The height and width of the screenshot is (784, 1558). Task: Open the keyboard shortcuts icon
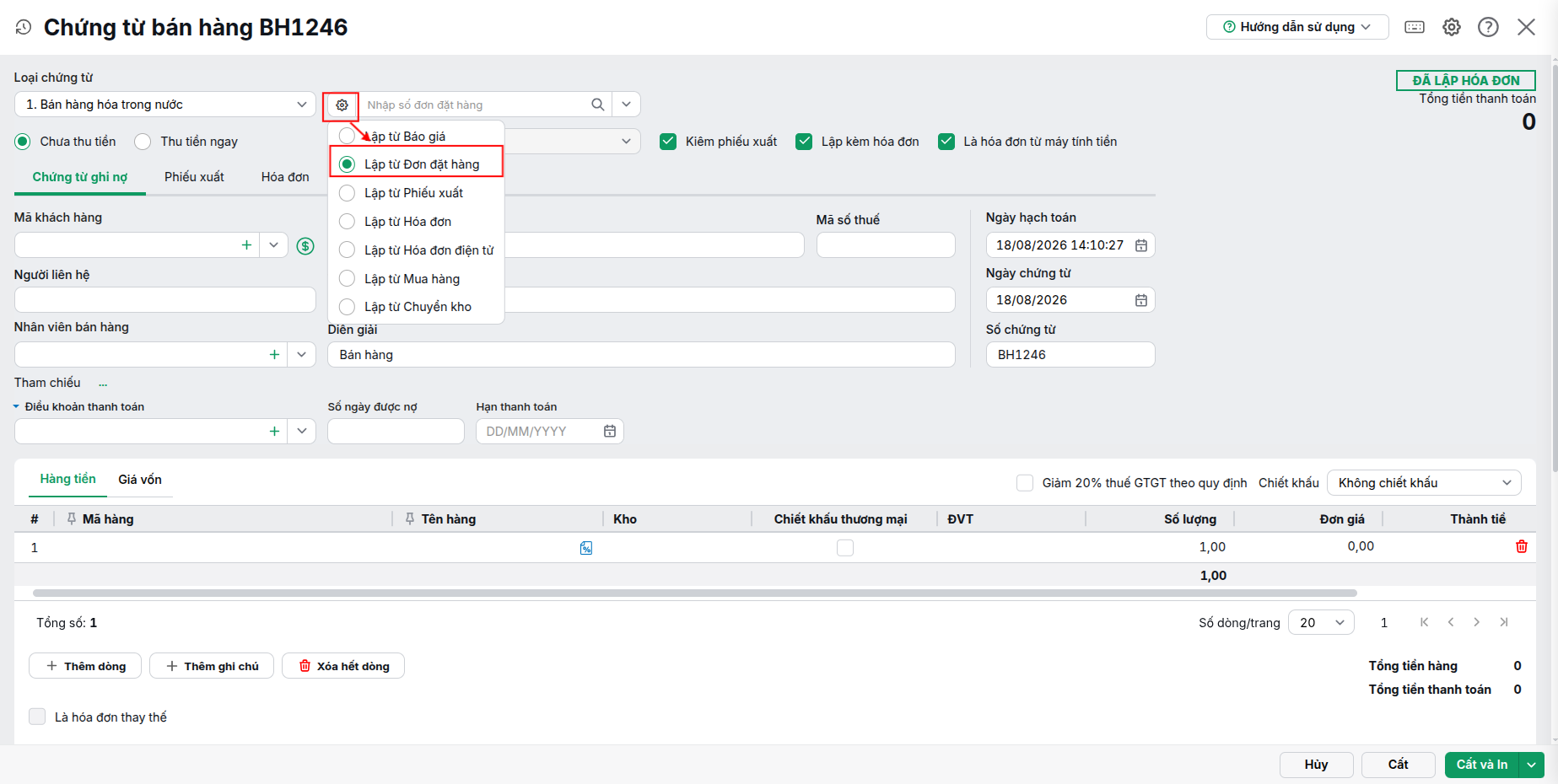1415,27
